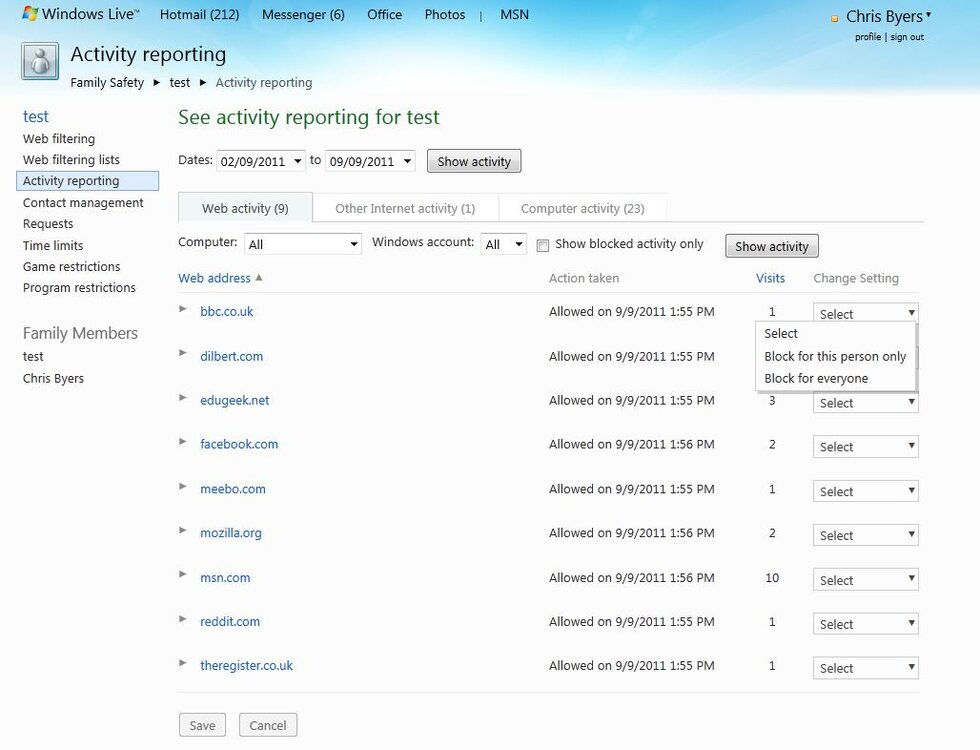Expand the dilbert.com row
The image size is (980, 750).
click(x=182, y=353)
